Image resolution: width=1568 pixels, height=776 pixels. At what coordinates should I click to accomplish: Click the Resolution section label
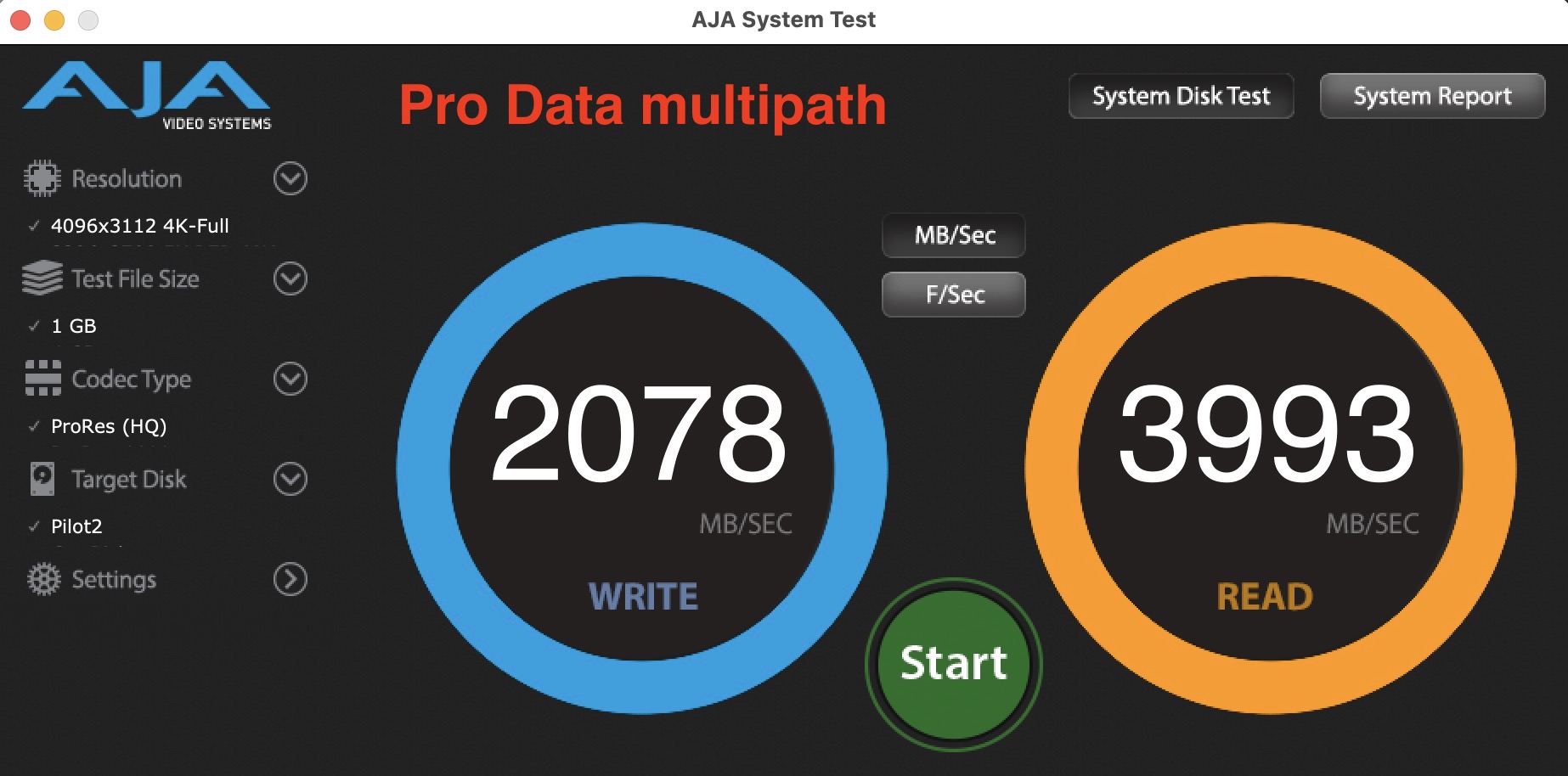[127, 178]
